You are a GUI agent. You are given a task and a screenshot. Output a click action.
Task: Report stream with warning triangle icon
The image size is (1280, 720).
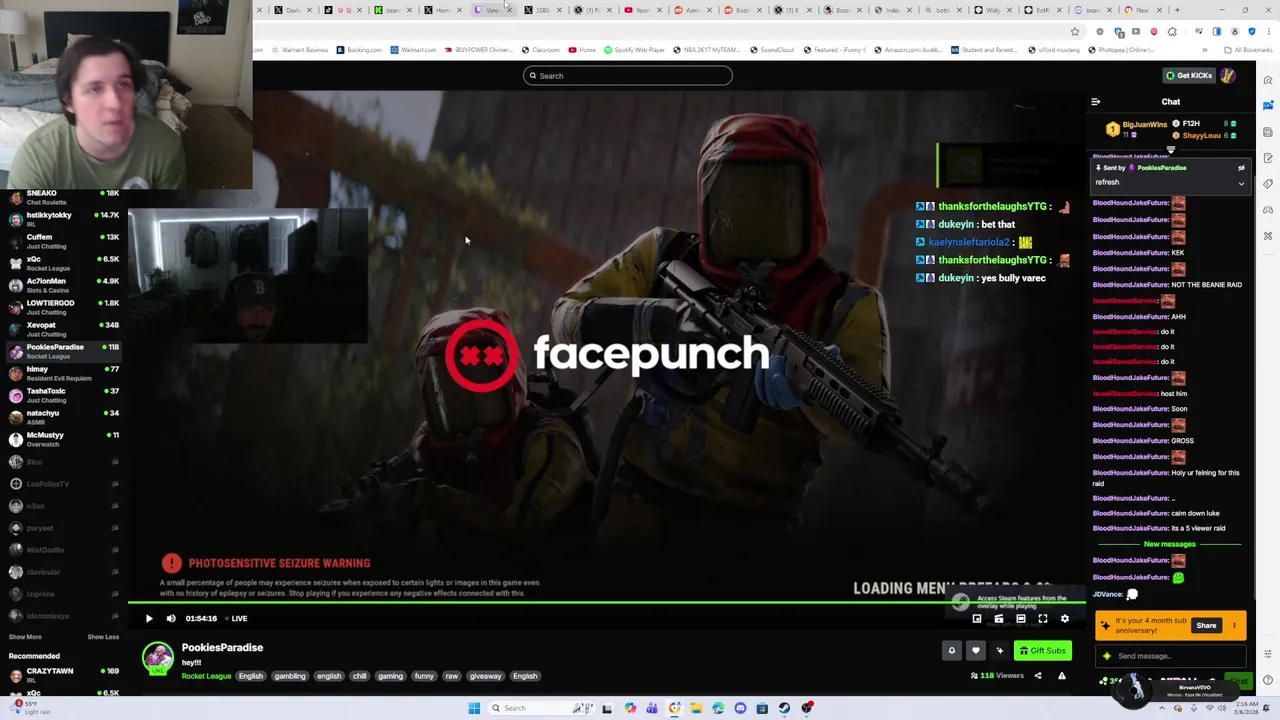1062,676
